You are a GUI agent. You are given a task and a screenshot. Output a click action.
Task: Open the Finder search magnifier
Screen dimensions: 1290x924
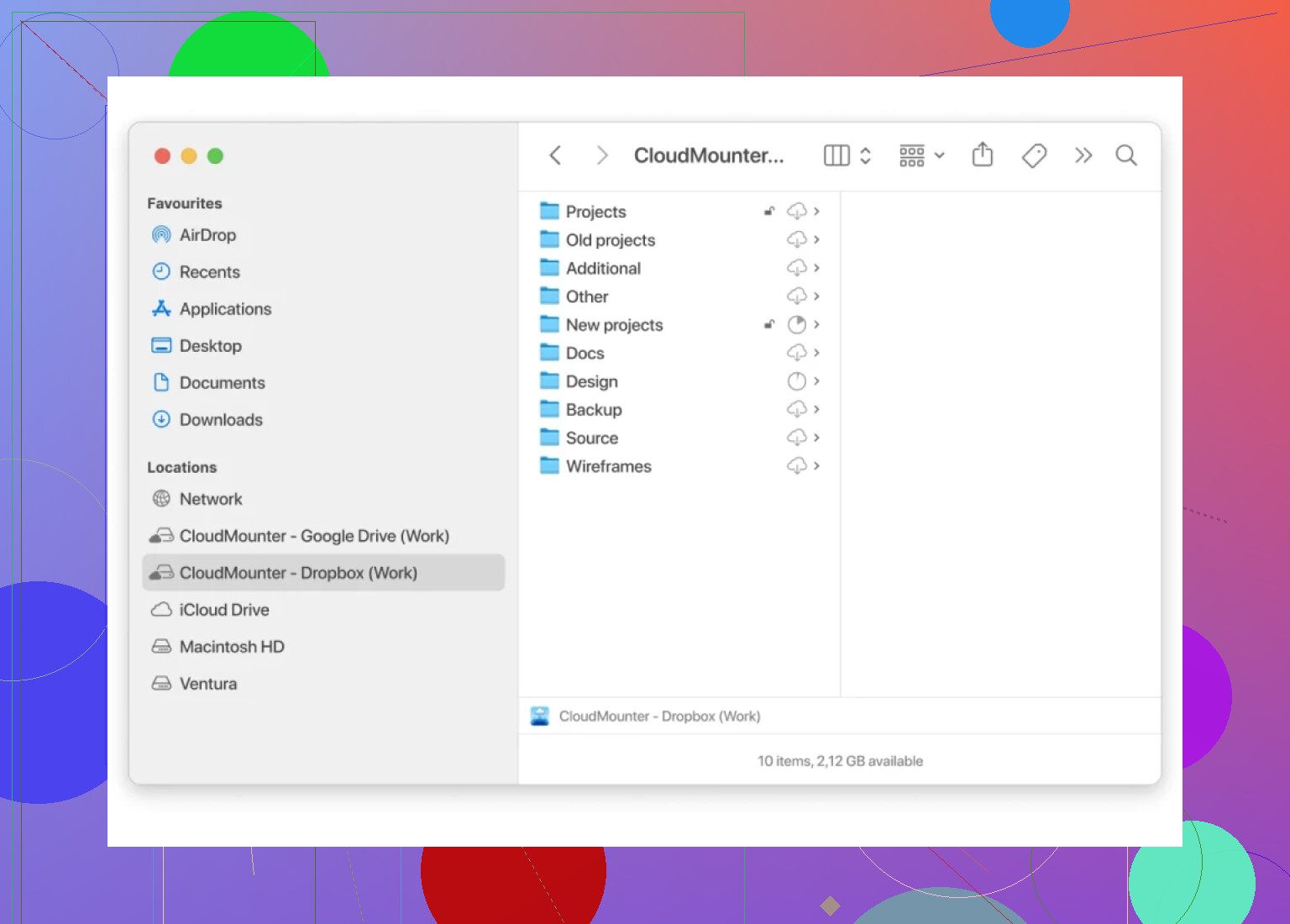click(1126, 155)
